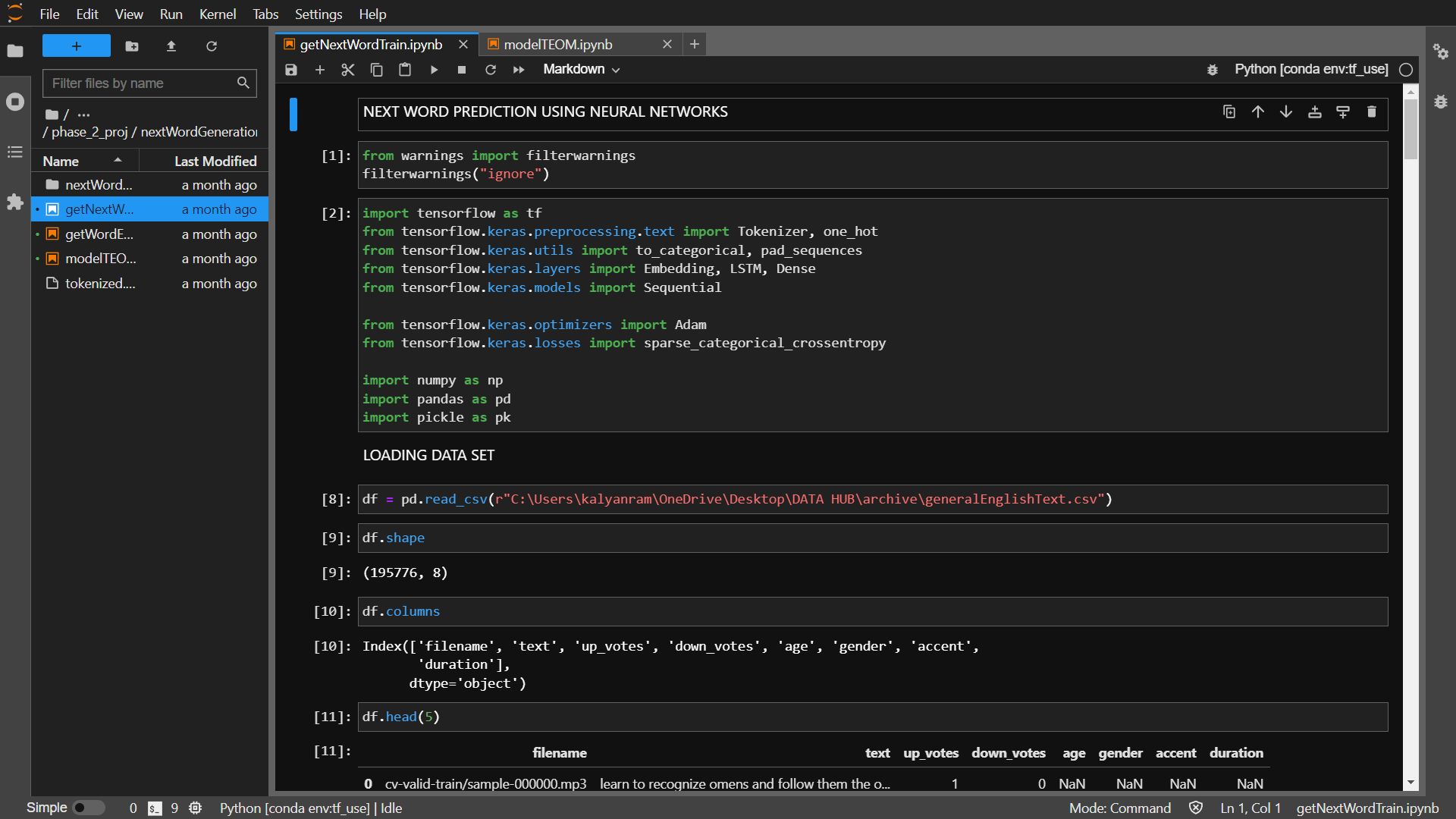1456x819 pixels.
Task: Open Running Terminals and Kernels panel
Action: 15,102
